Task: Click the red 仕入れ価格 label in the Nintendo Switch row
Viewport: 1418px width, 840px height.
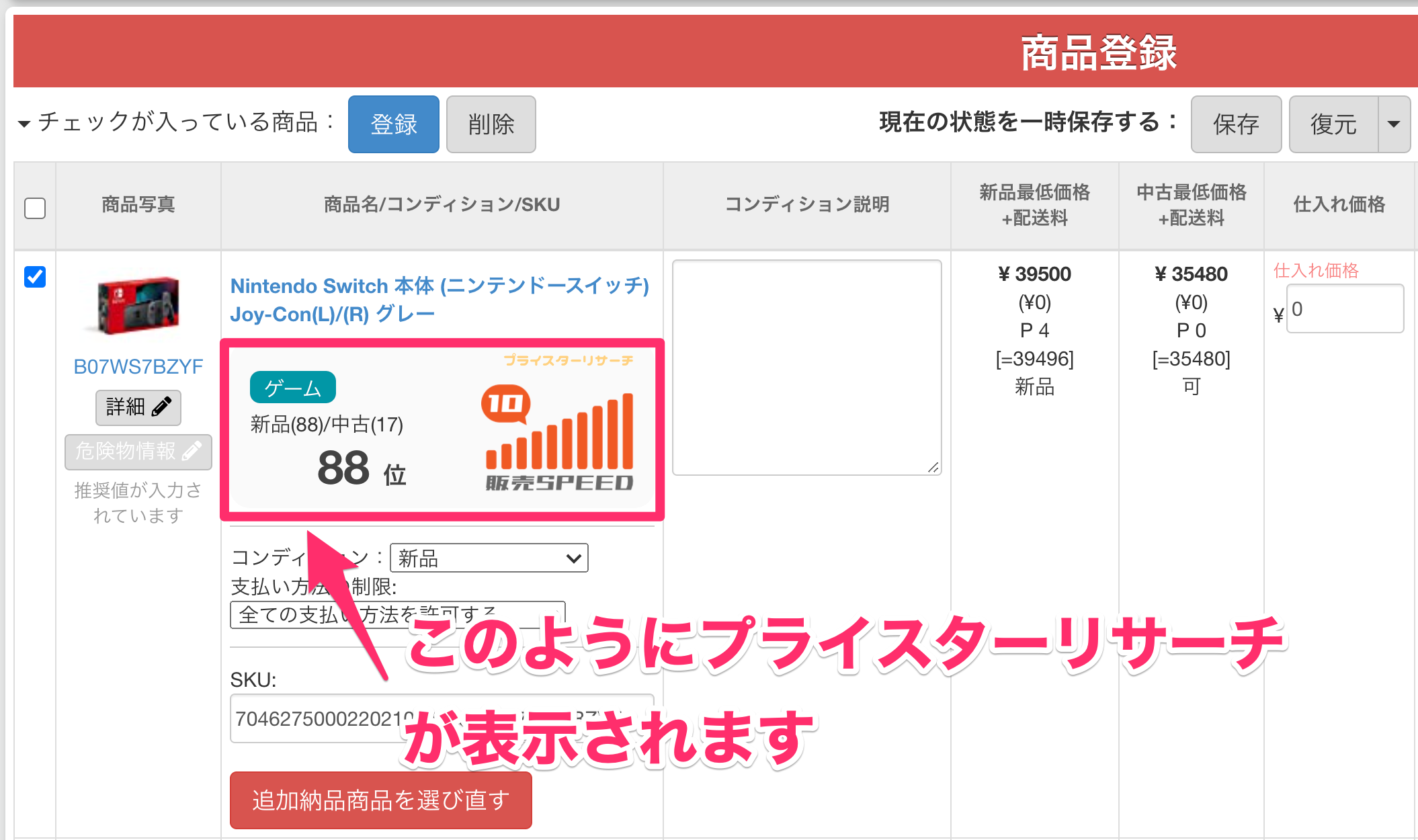Action: tap(1316, 270)
